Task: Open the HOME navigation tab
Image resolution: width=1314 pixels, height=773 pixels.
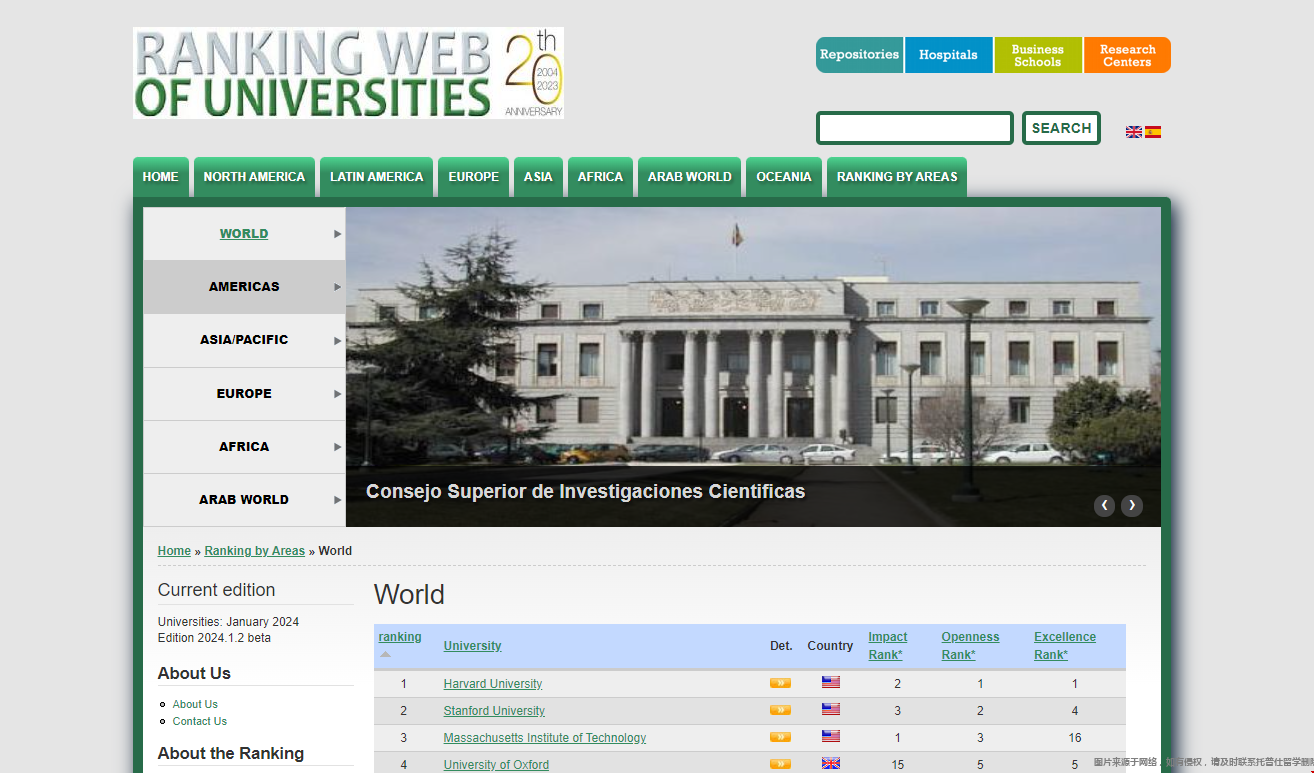Action: [x=161, y=177]
